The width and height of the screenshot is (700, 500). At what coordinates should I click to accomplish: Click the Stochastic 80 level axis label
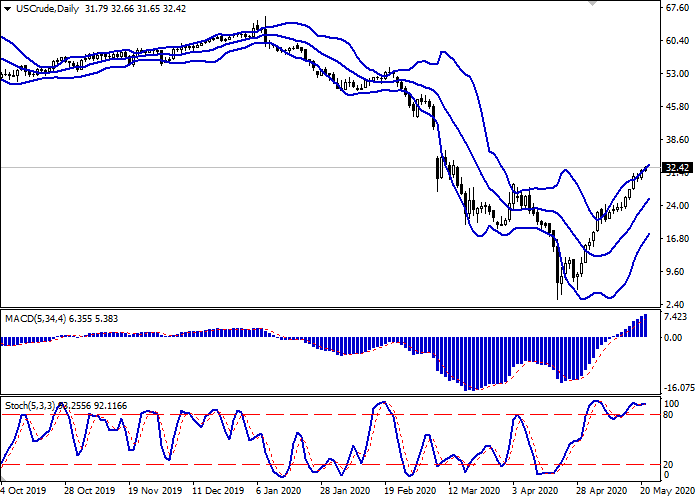pyautogui.click(x=672, y=414)
